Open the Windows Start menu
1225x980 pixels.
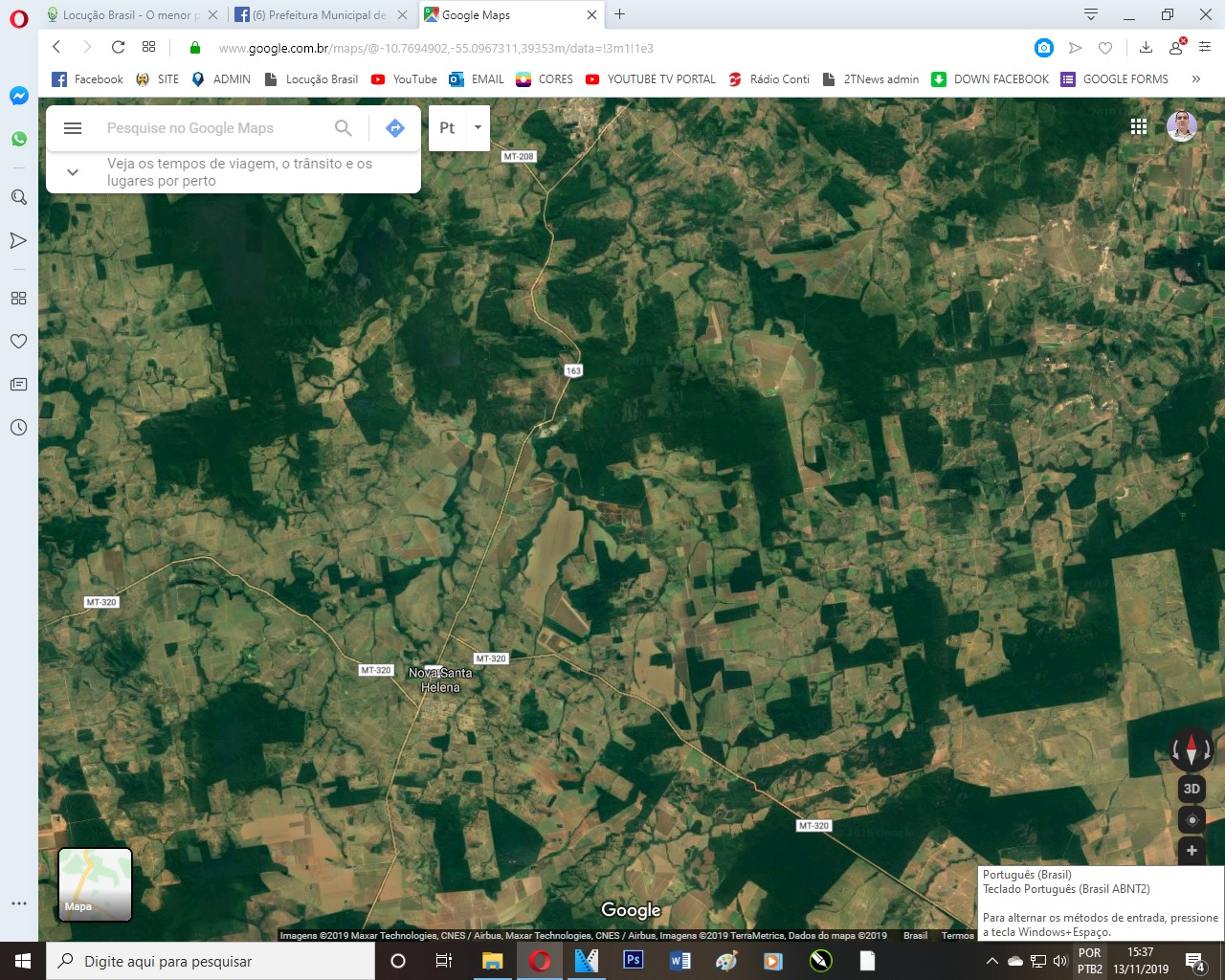[23, 961]
